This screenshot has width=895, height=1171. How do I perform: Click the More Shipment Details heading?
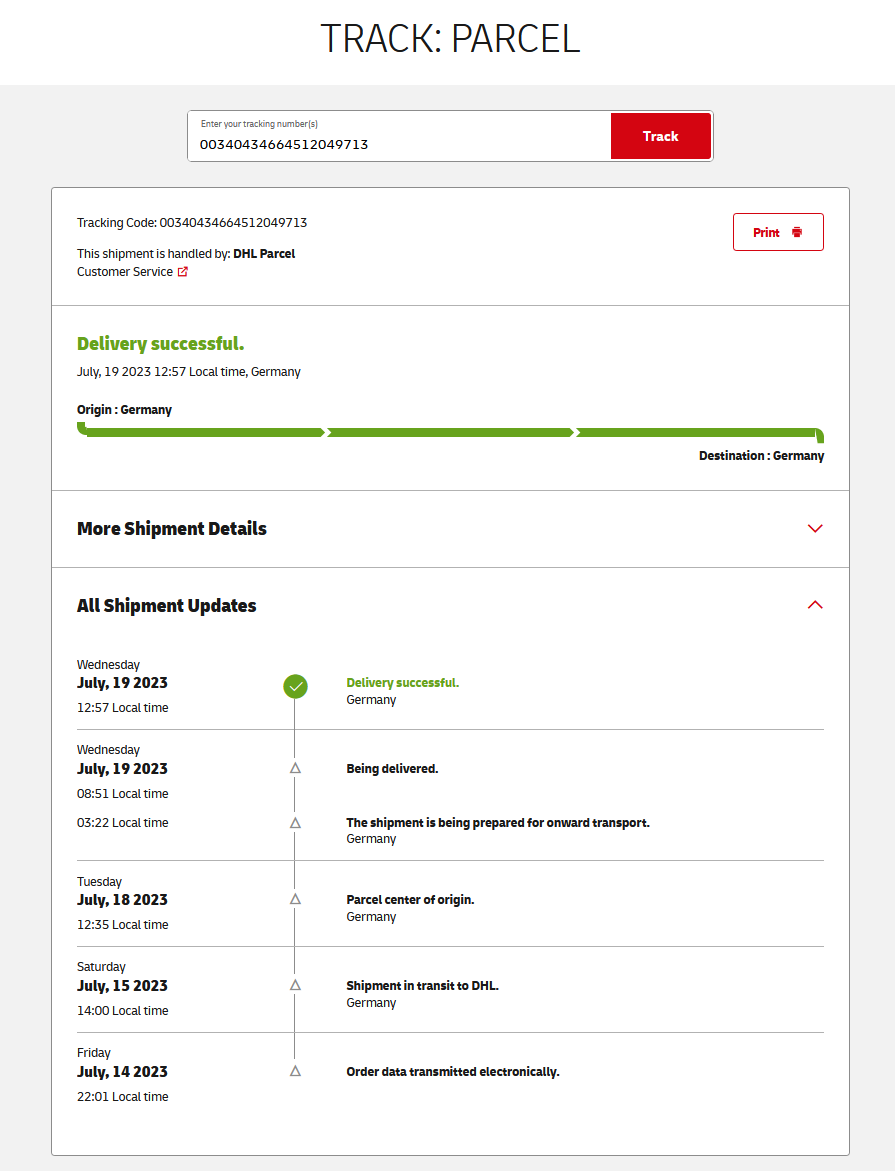(x=172, y=529)
